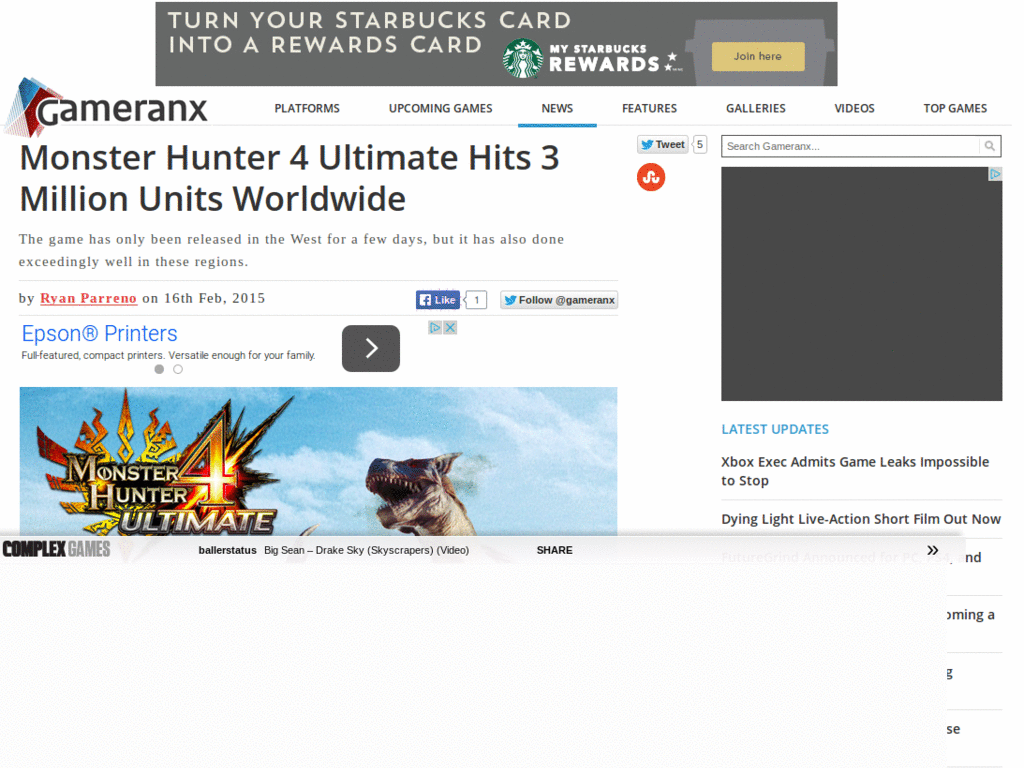Click SHARE in the Complex bar
The height and width of the screenshot is (768, 1024).
tap(554, 551)
